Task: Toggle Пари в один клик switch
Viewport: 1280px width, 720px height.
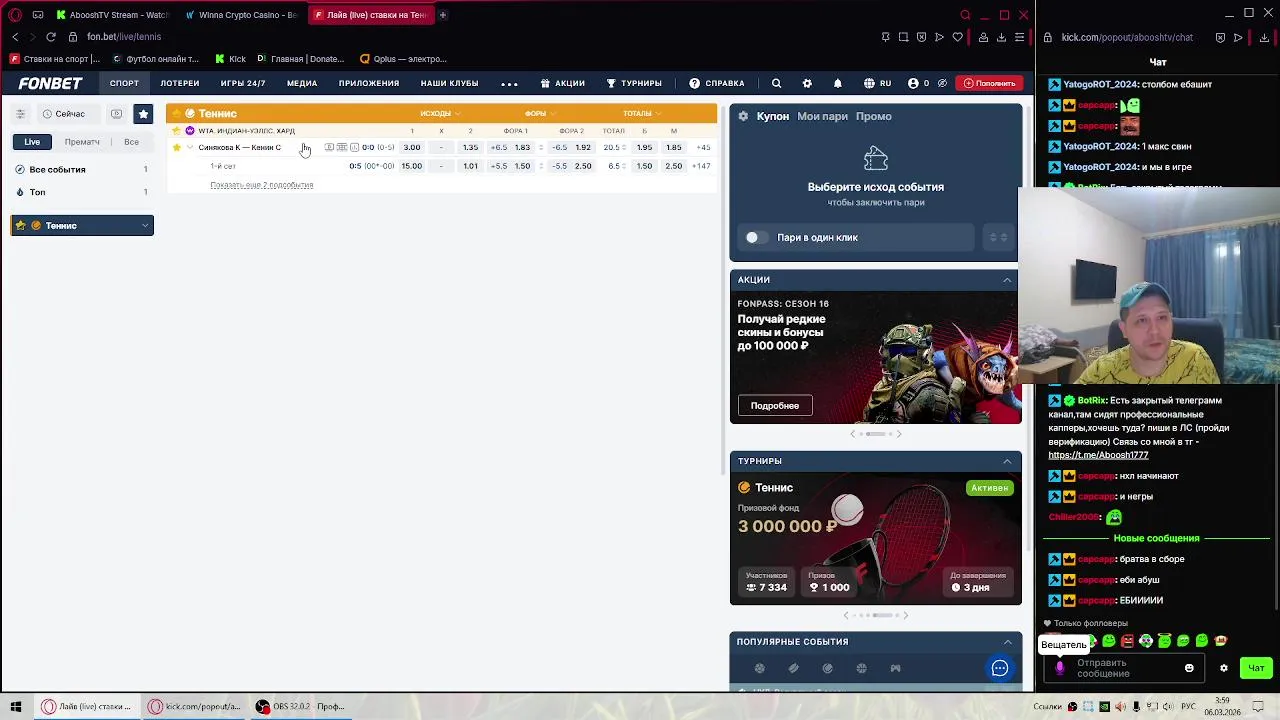Action: pyautogui.click(x=757, y=237)
